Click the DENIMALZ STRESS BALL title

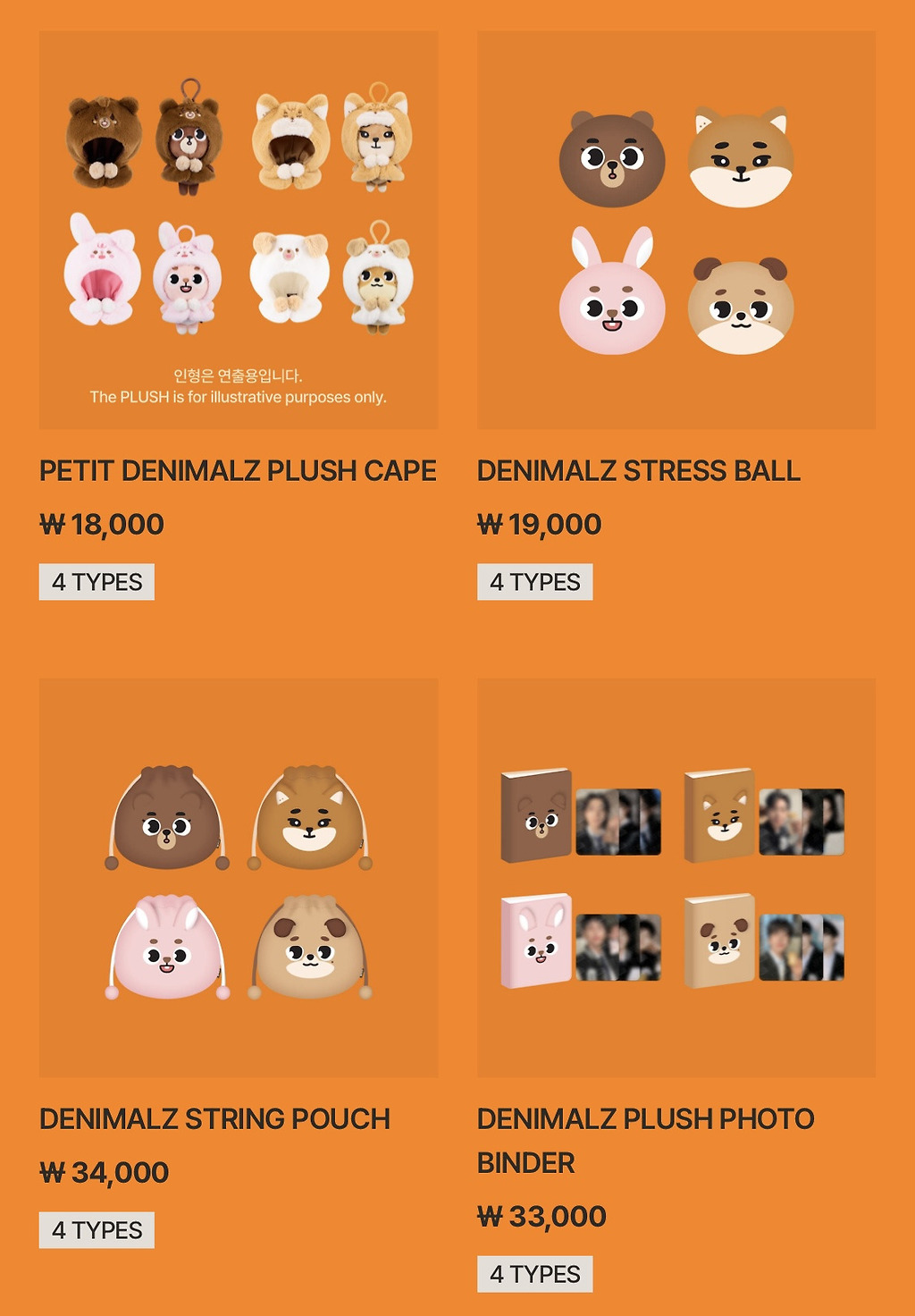(639, 471)
